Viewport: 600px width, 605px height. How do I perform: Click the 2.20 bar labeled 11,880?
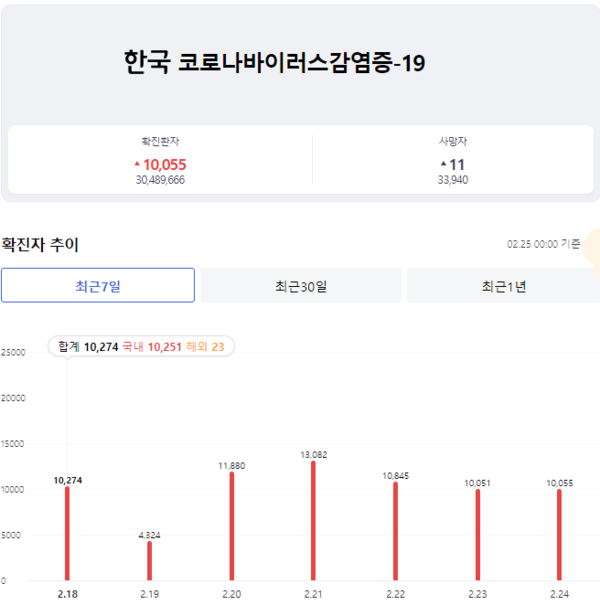tap(232, 526)
